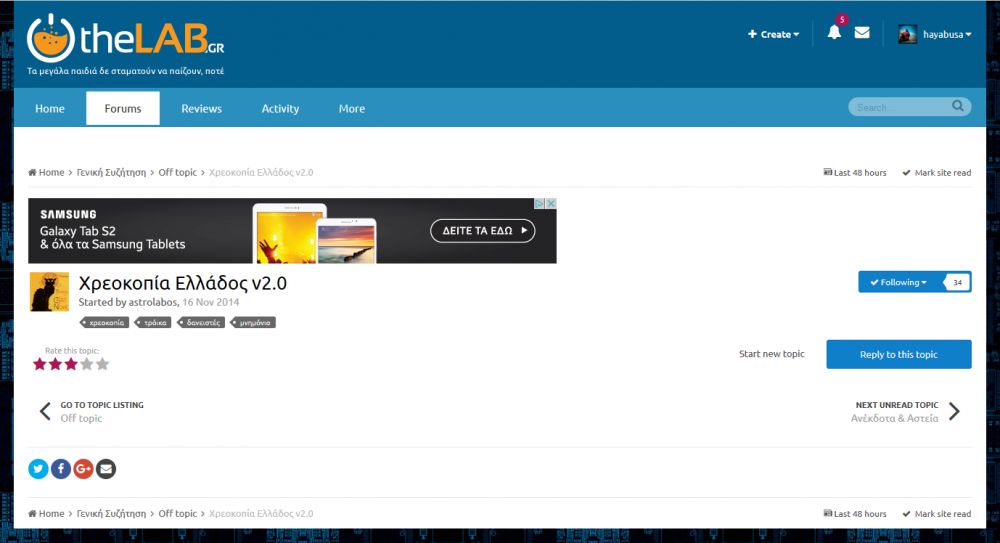
Task: Close the Samsung ad with X icon
Action: 551,204
